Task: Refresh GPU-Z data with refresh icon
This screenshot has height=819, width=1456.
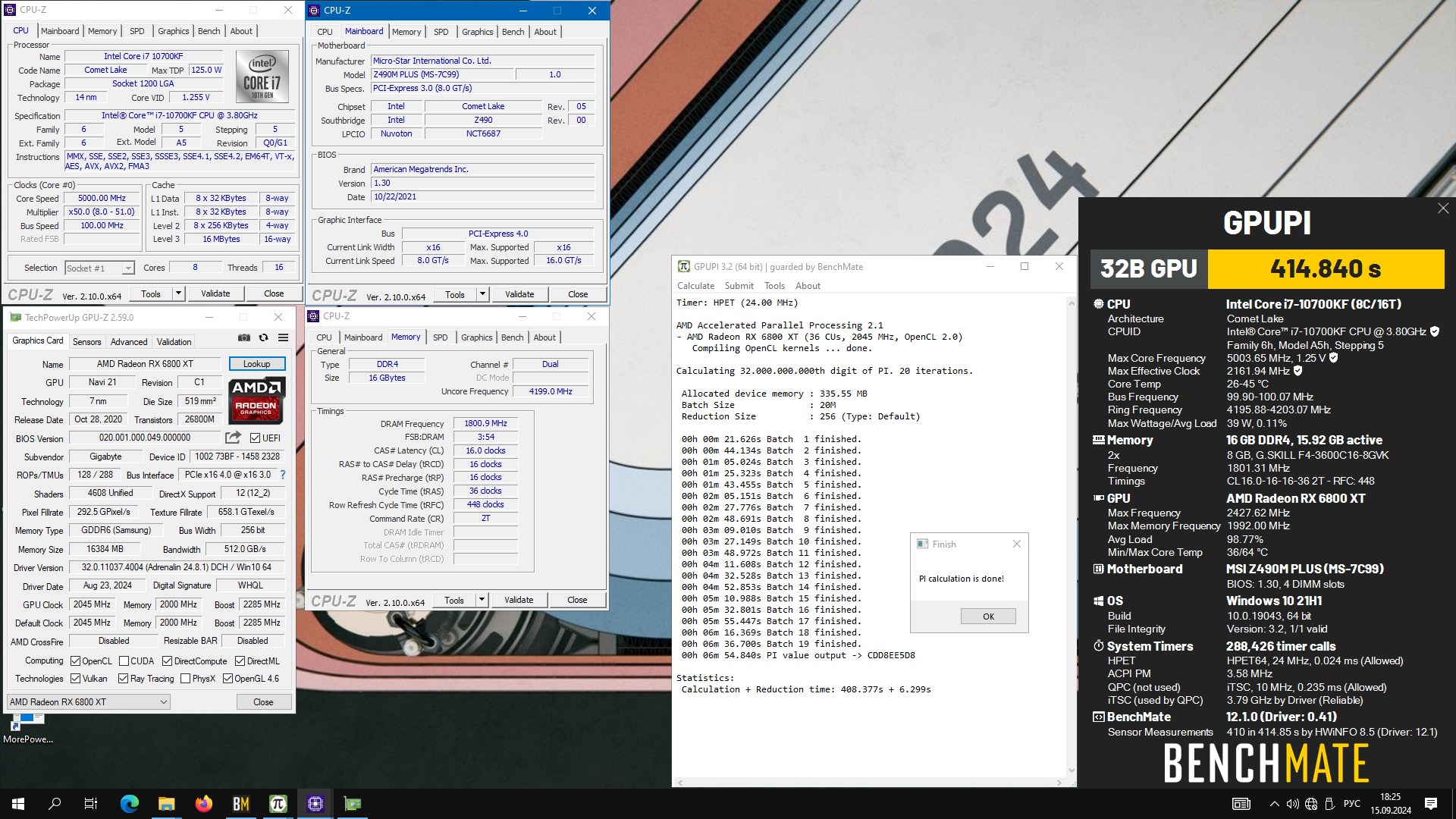Action: 263,338
